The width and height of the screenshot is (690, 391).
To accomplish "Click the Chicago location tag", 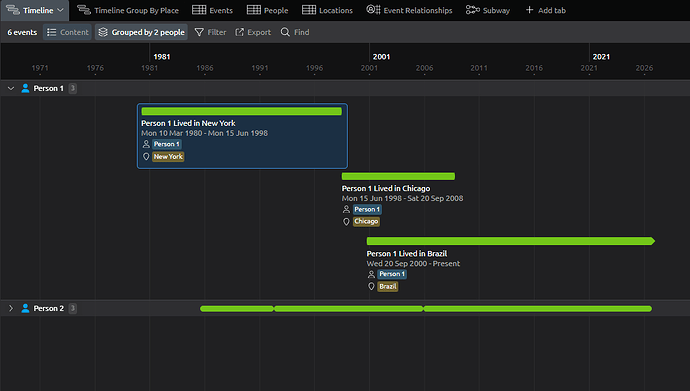I will (x=366, y=221).
